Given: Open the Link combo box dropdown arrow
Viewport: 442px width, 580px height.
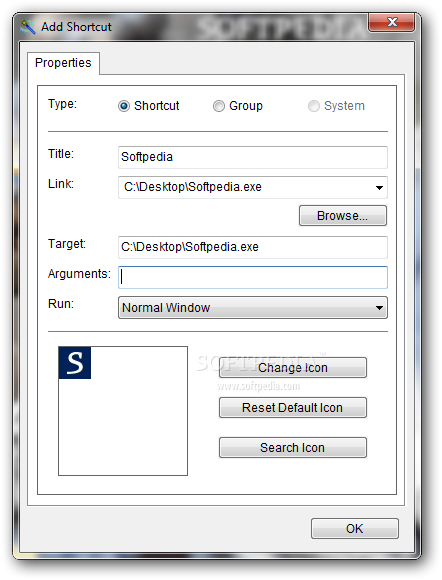Looking at the screenshot, I should point(379,188).
